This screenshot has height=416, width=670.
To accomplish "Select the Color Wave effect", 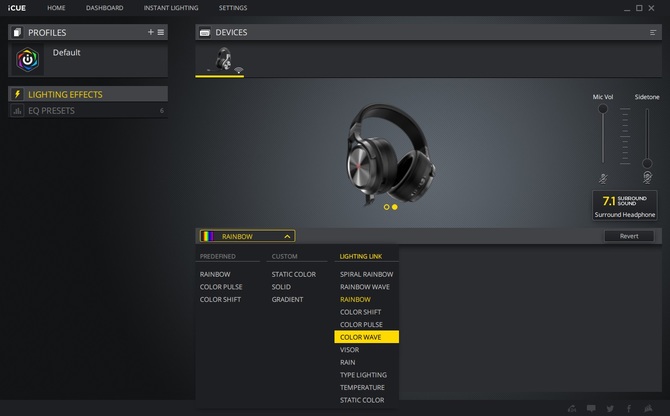I will (x=367, y=337).
